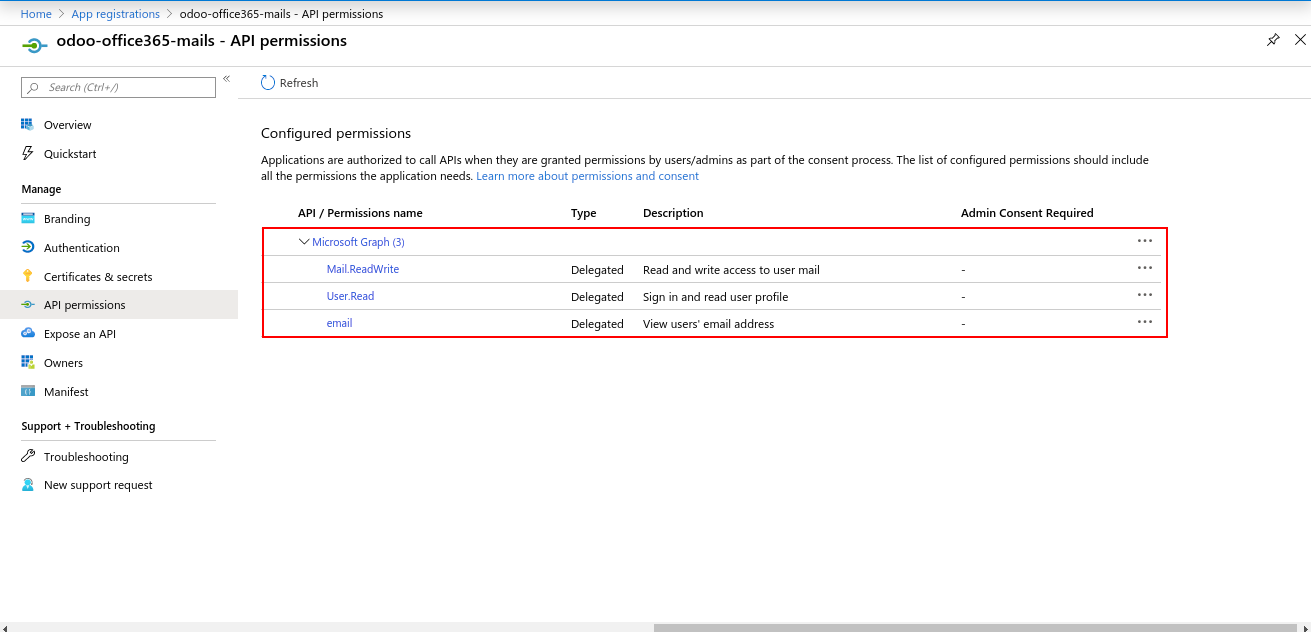Go to the Authentication settings
Screen dimensions: 1311x632
(x=81, y=248)
